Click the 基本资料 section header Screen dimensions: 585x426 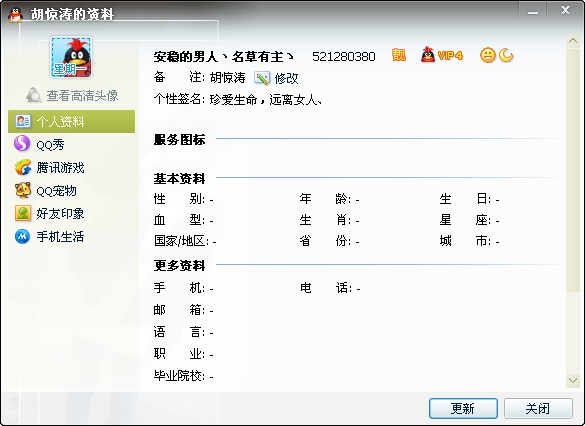tap(179, 179)
